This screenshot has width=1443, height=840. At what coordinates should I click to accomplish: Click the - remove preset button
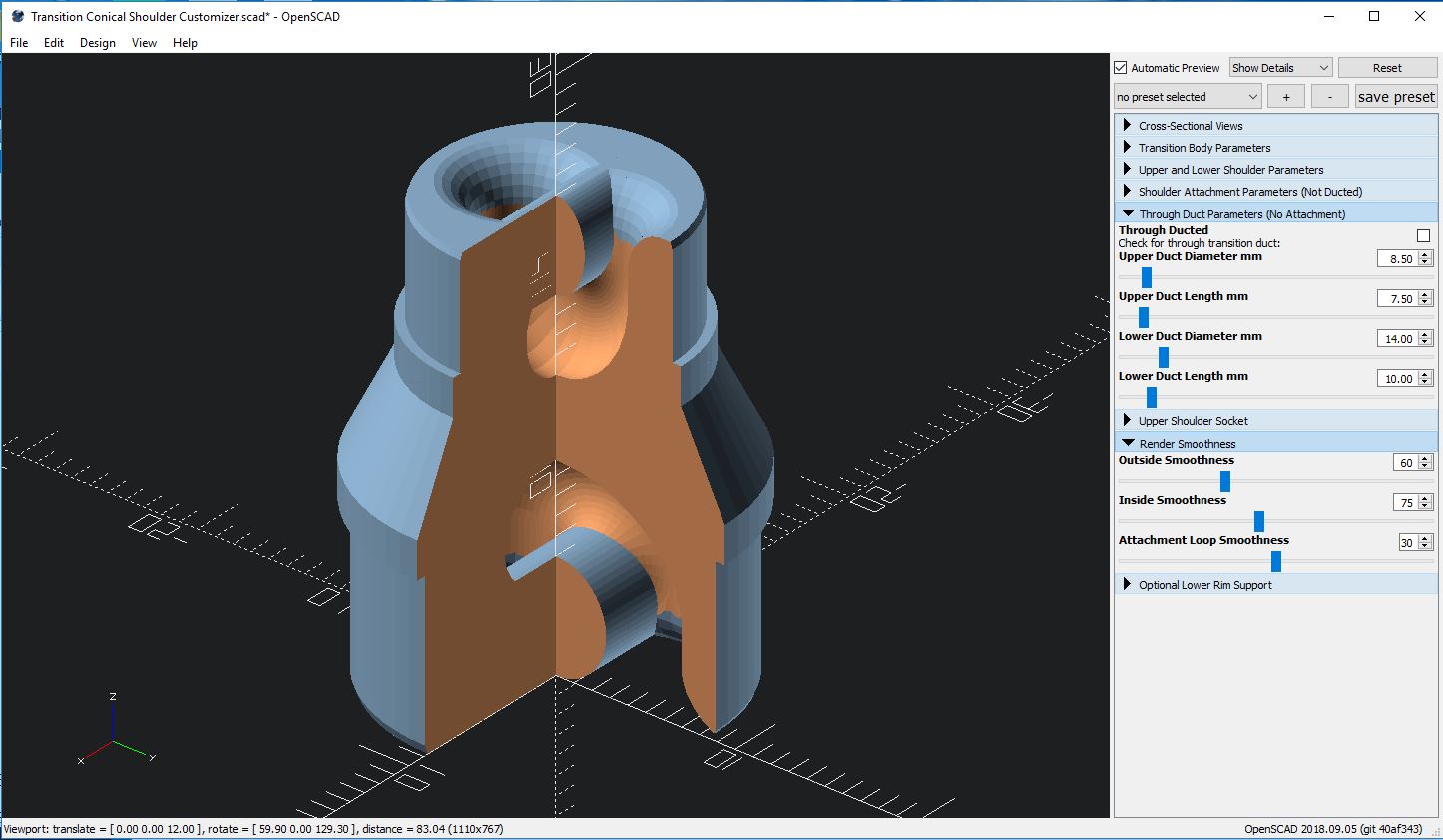[x=1329, y=97]
